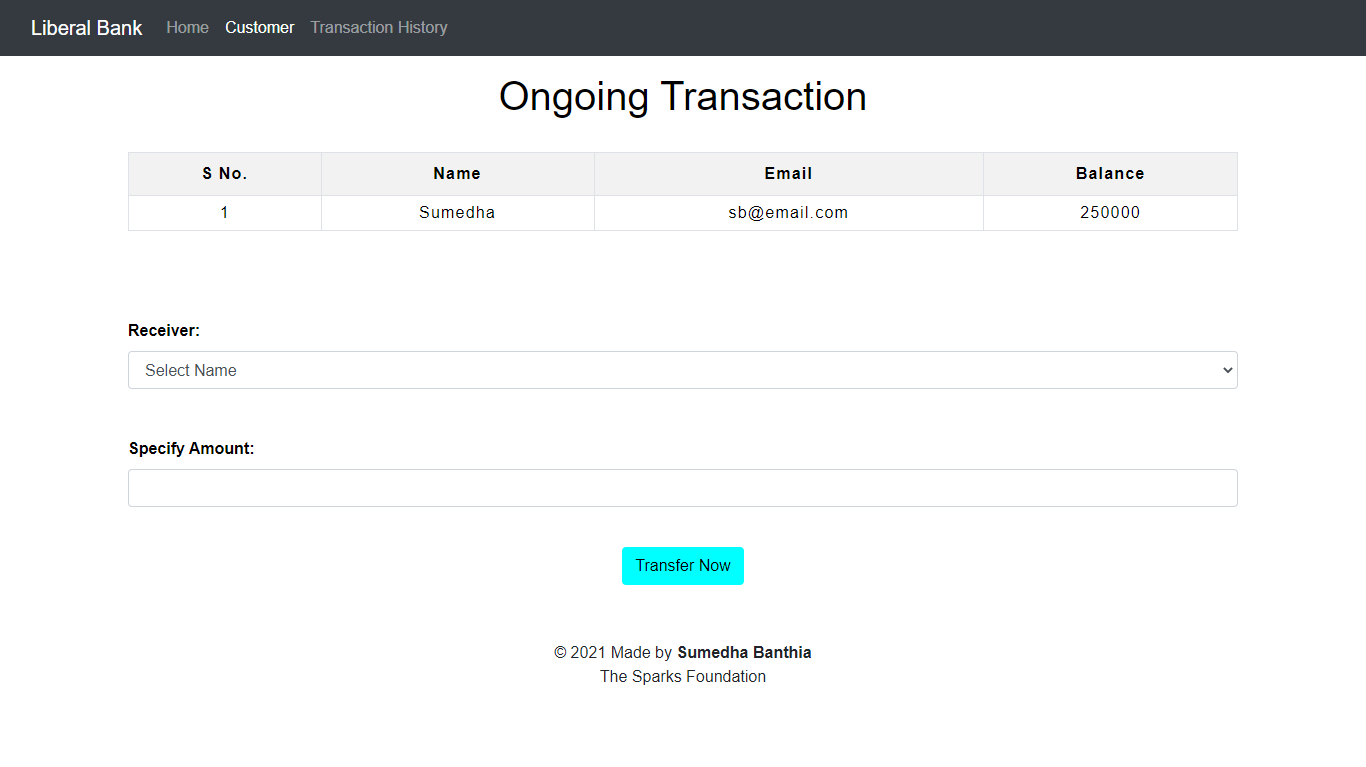Click the sb@email.com address

(788, 212)
